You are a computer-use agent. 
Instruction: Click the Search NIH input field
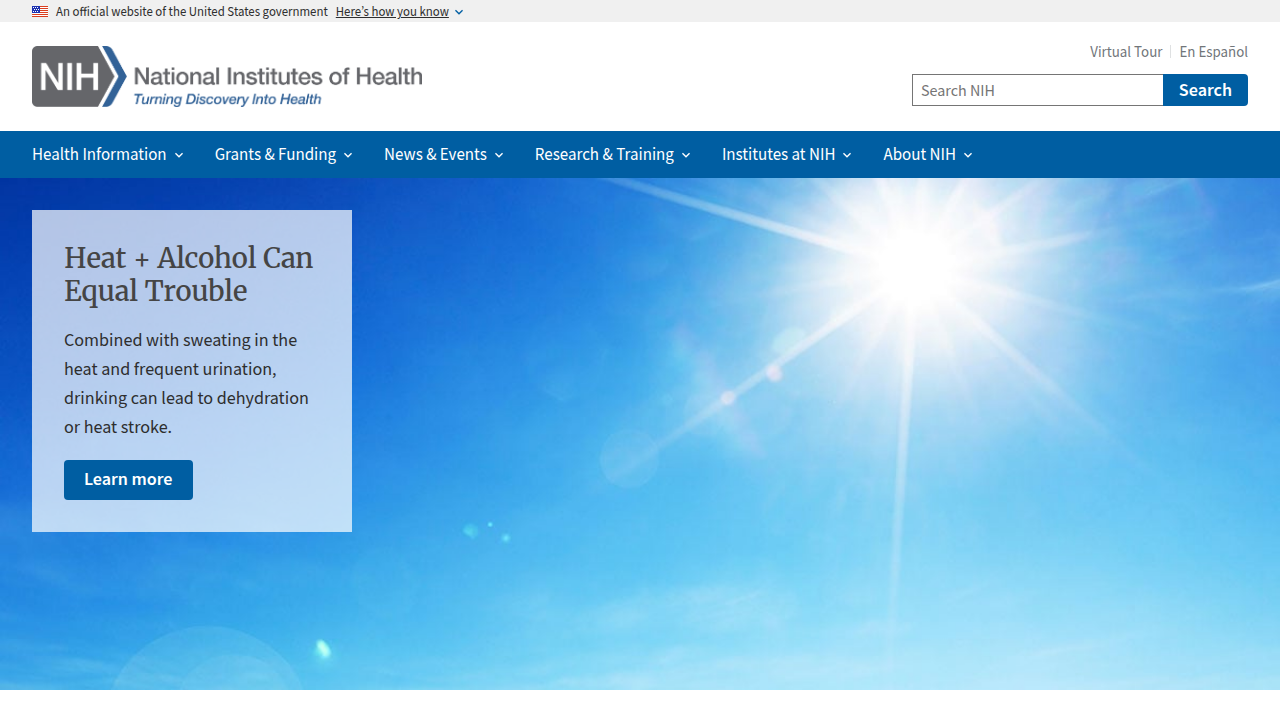pos(1037,90)
